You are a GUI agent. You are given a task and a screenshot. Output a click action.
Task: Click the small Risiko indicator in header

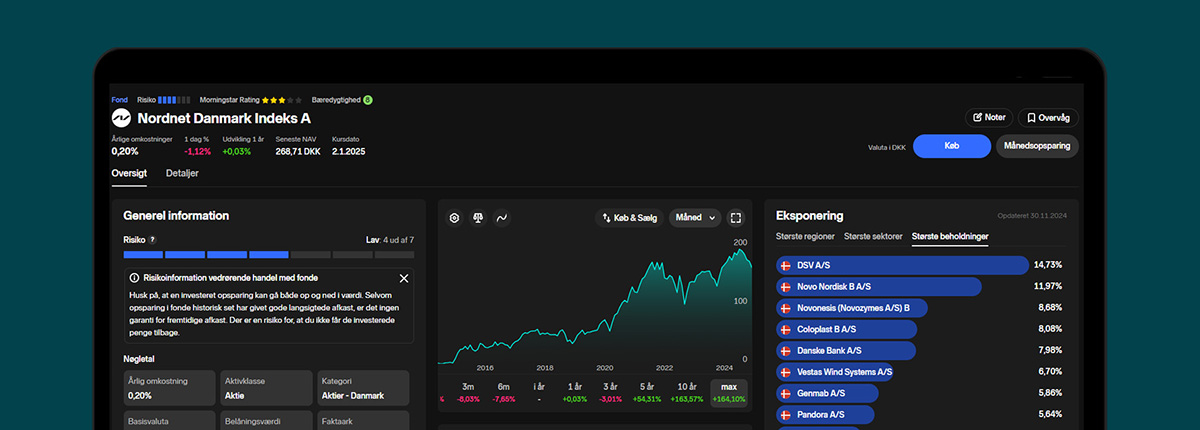point(174,100)
